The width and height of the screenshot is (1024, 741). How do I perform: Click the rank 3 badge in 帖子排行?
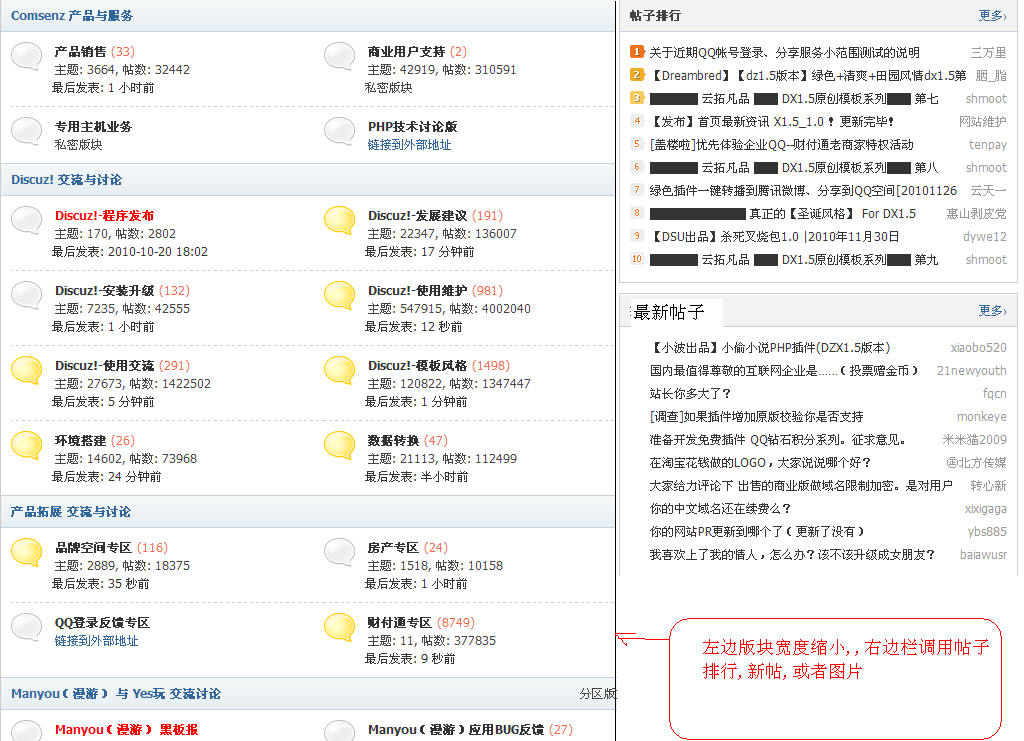(x=637, y=98)
